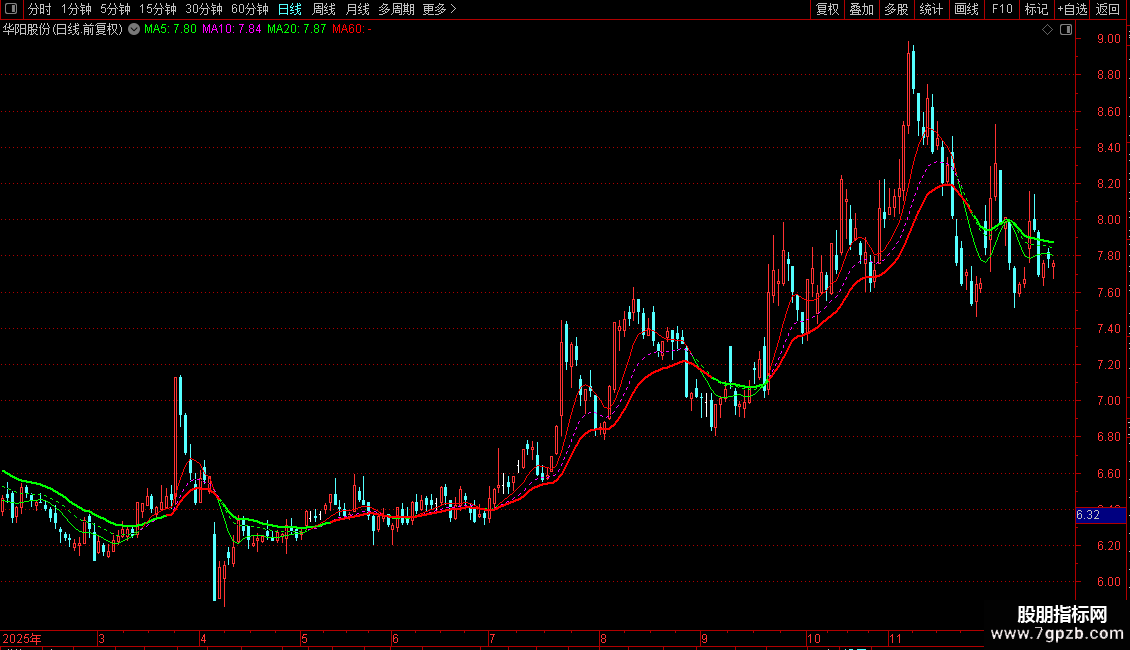The image size is (1130, 650).
Task: Activate the 画线 drawing tool
Action: click(966, 9)
